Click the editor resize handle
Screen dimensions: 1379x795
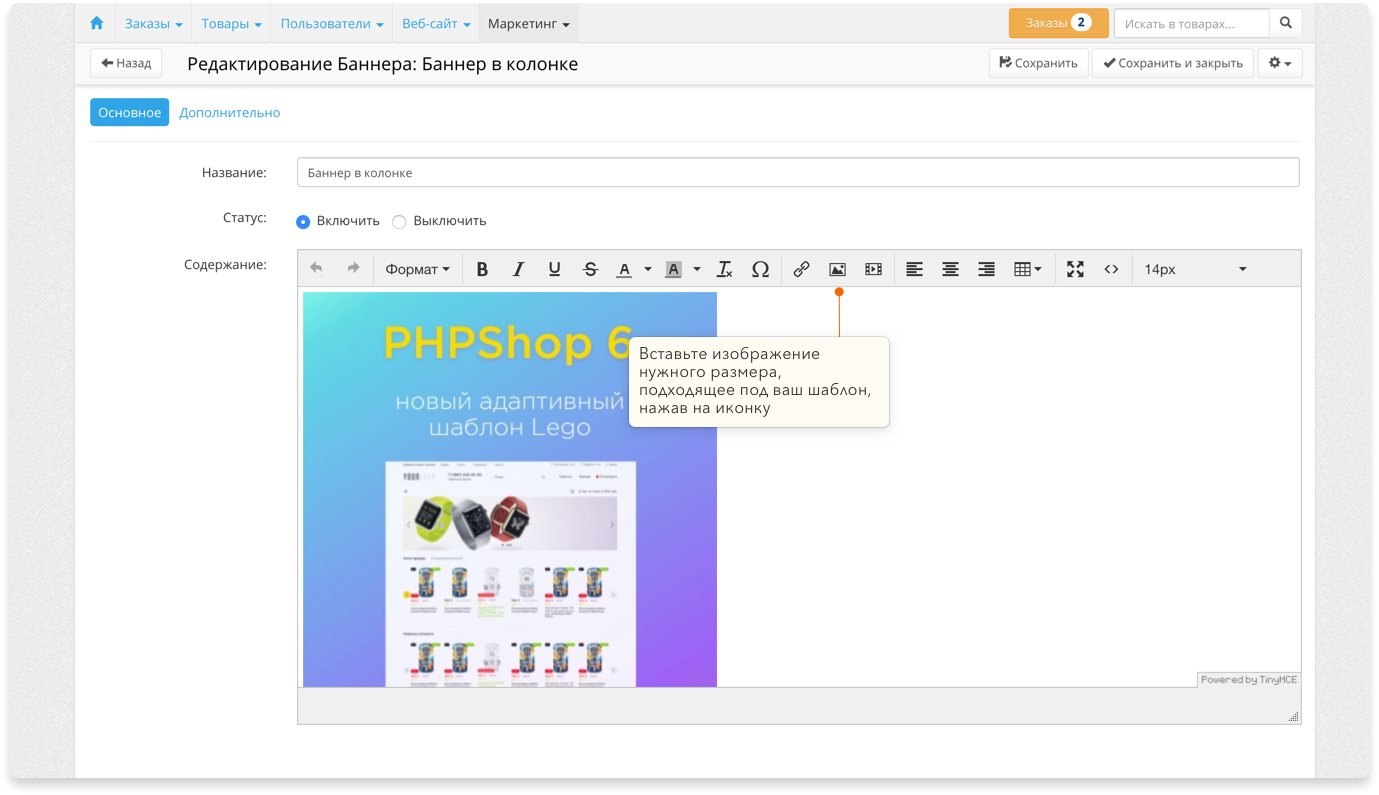[x=1293, y=716]
